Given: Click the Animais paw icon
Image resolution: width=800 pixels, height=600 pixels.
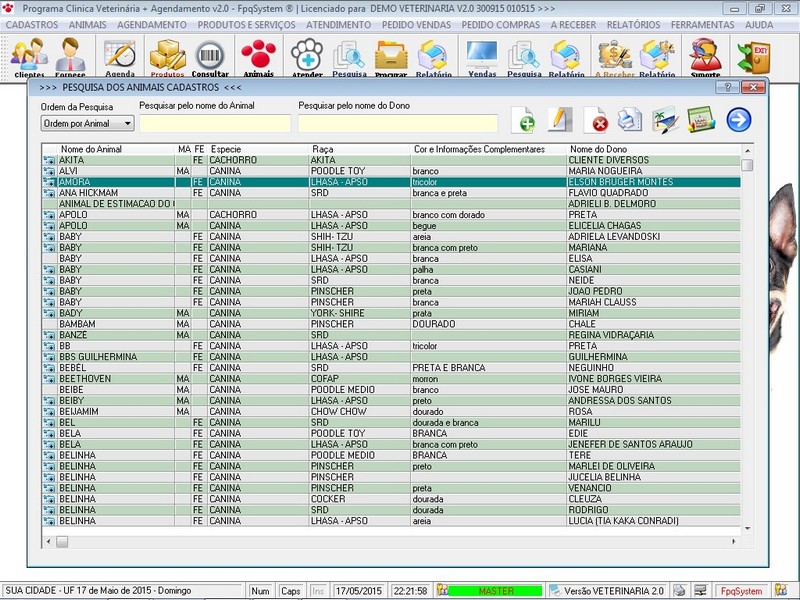Looking at the screenshot, I should 258,56.
